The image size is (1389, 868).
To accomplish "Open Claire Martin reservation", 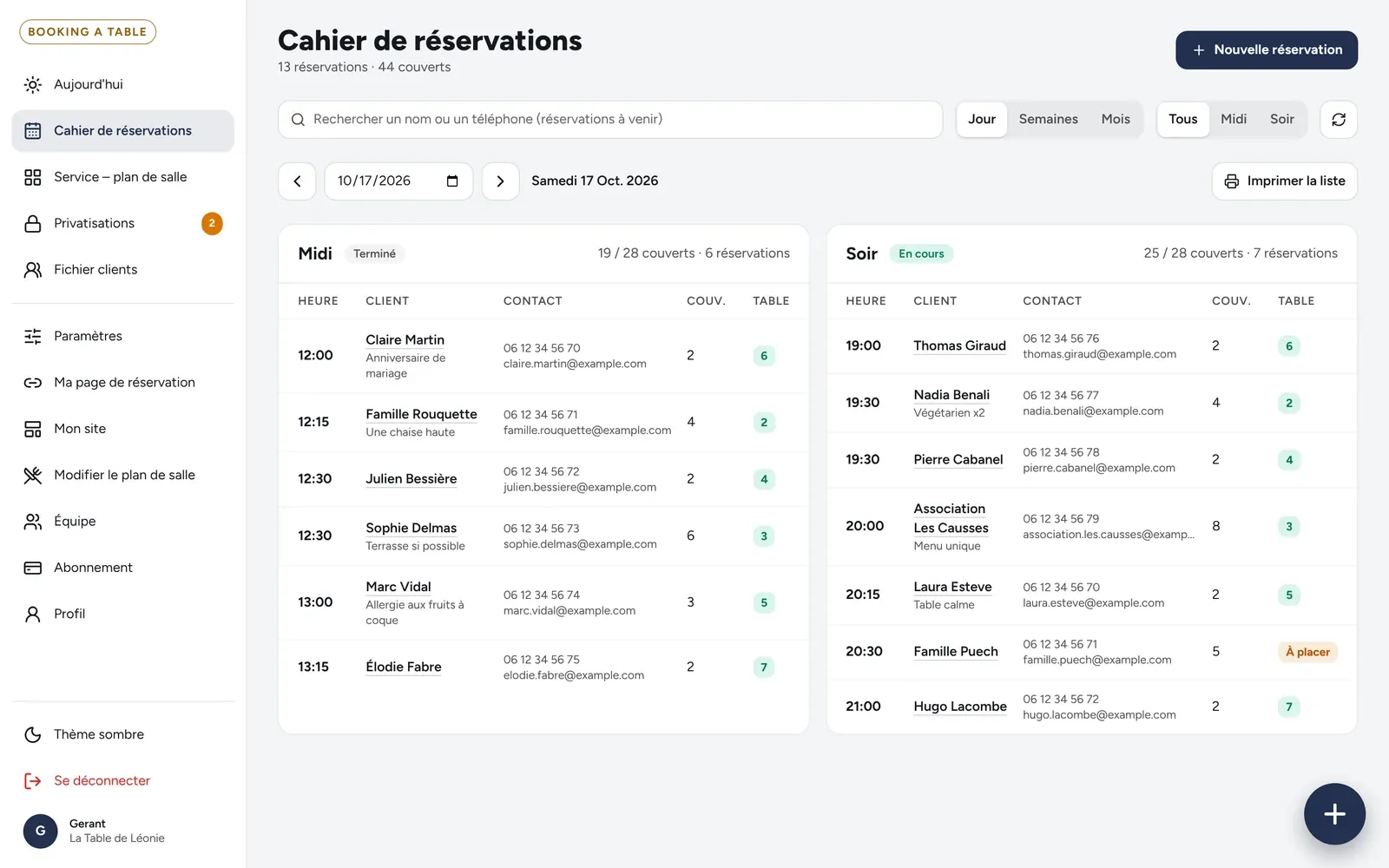I will click(x=405, y=340).
